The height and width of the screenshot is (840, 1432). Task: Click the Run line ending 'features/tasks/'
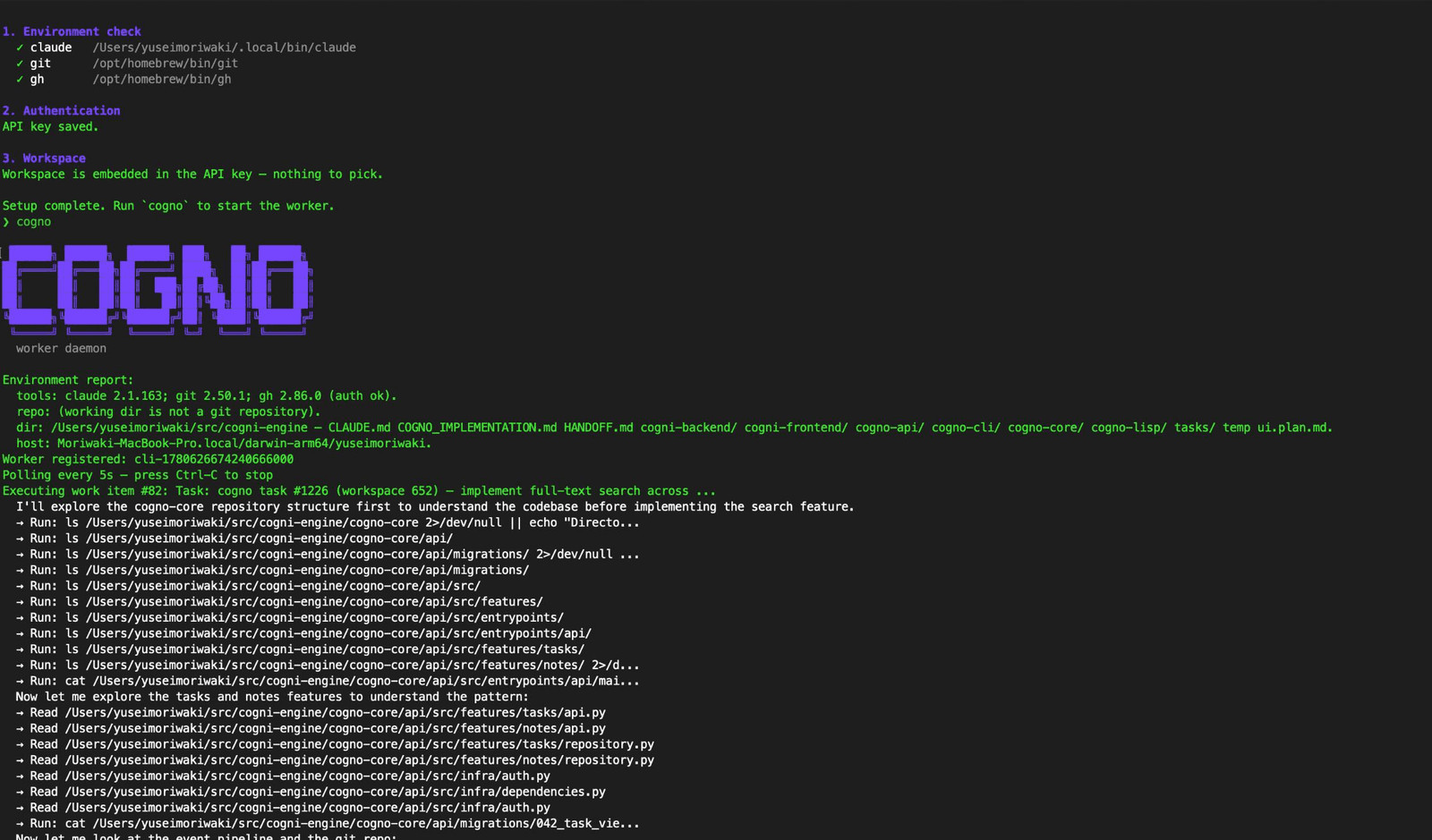(x=300, y=650)
